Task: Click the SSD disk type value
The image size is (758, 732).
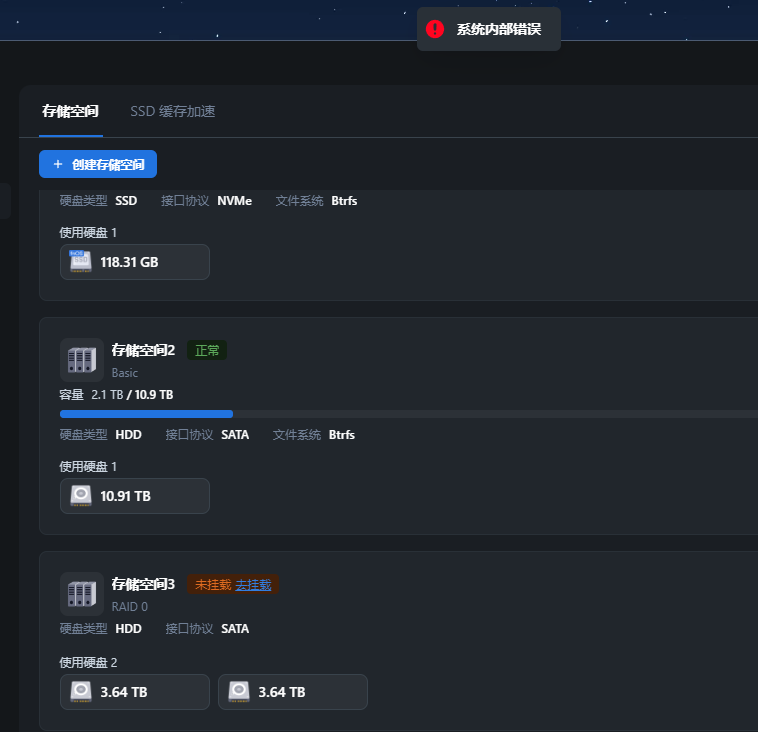Action: click(126, 201)
